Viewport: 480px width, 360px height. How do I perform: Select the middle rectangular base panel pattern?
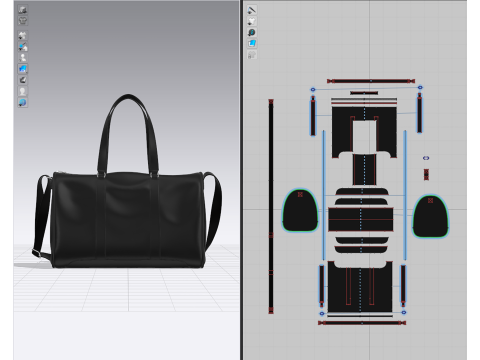361,219
